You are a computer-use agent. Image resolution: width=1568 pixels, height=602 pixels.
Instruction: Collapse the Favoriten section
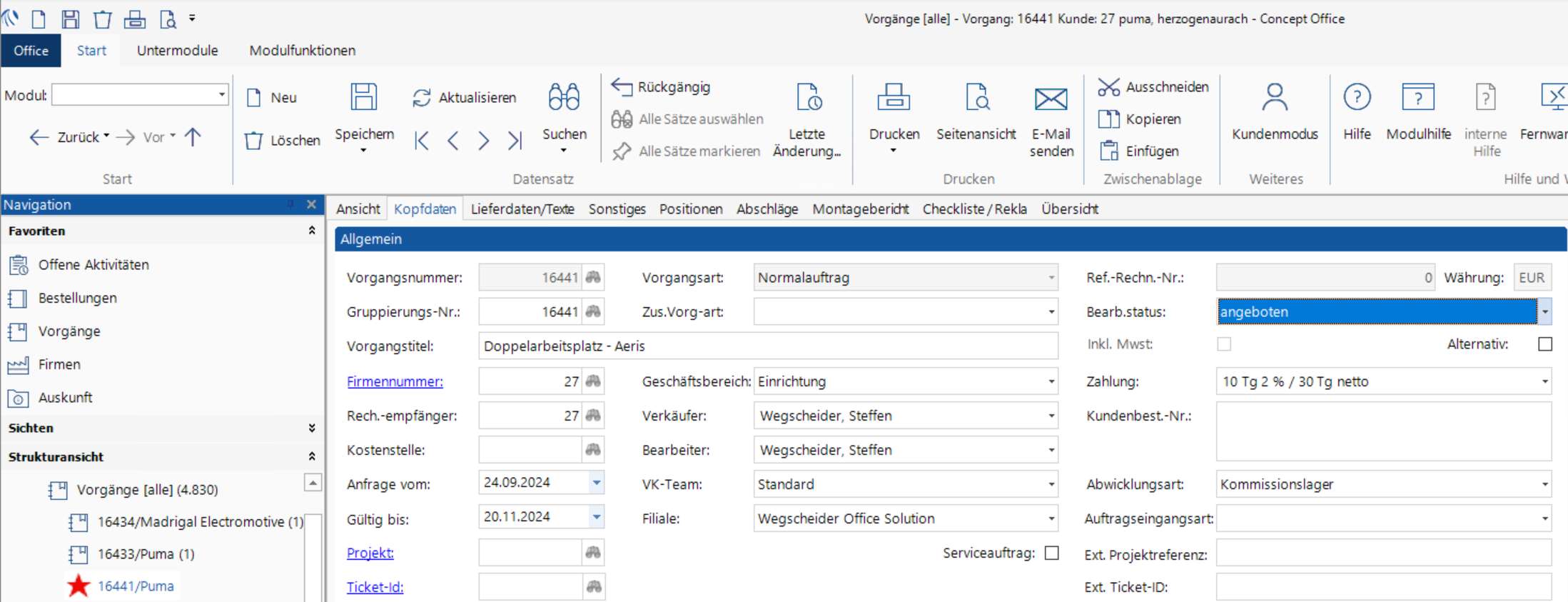click(312, 231)
